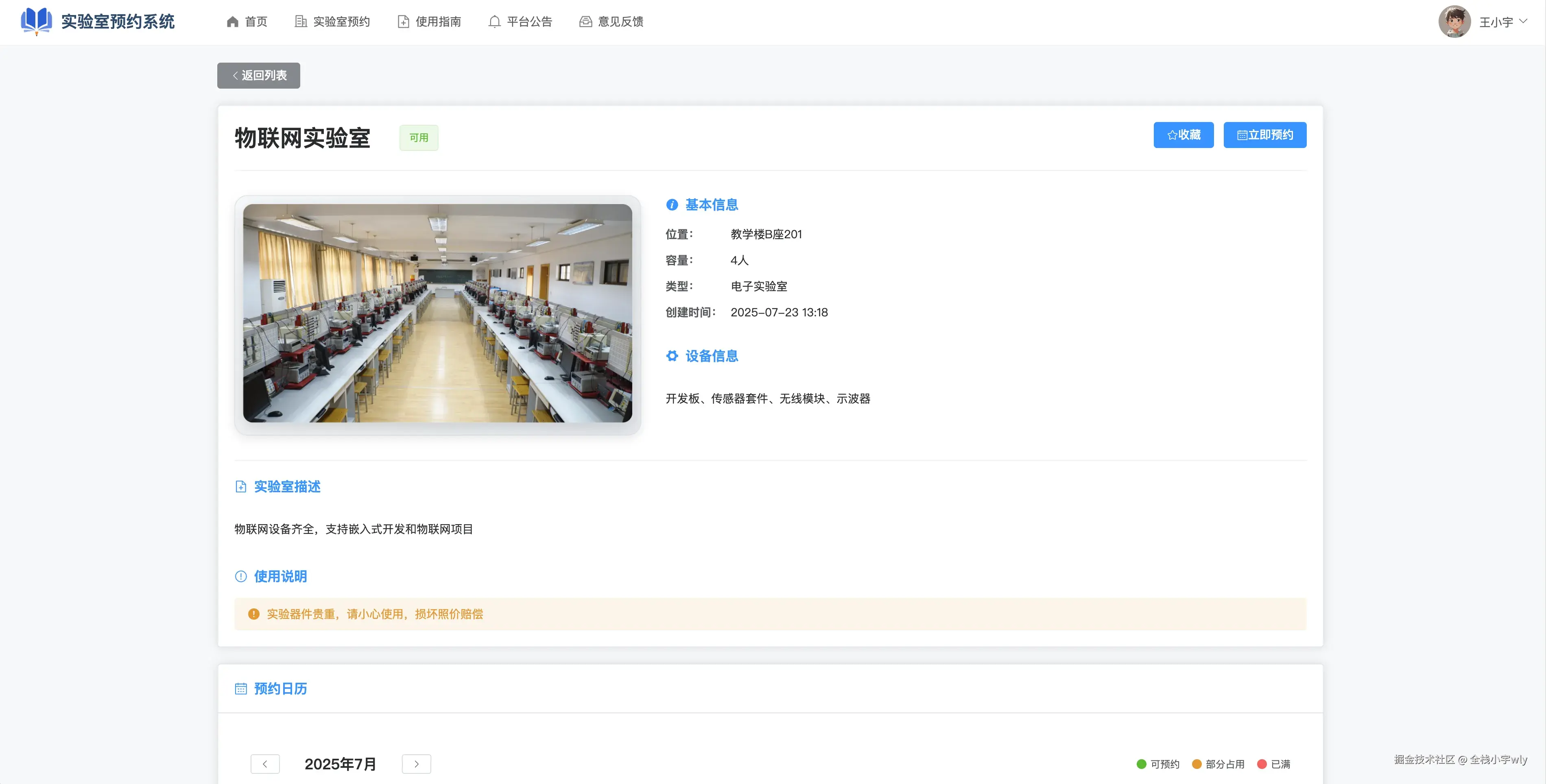The height and width of the screenshot is (784, 1546).
Task: Click the warning icon in usage notice
Action: (x=253, y=614)
